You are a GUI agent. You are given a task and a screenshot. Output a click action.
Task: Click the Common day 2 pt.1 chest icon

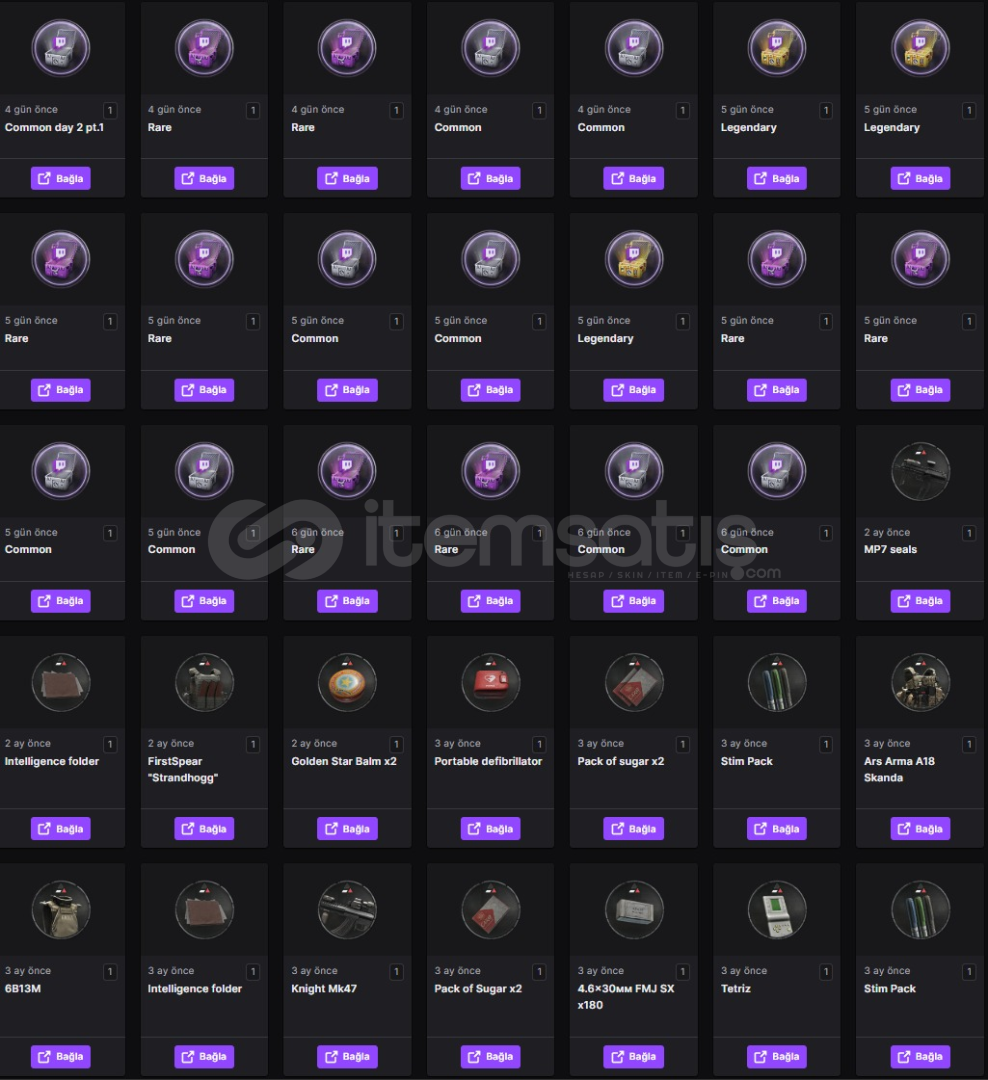[61, 48]
